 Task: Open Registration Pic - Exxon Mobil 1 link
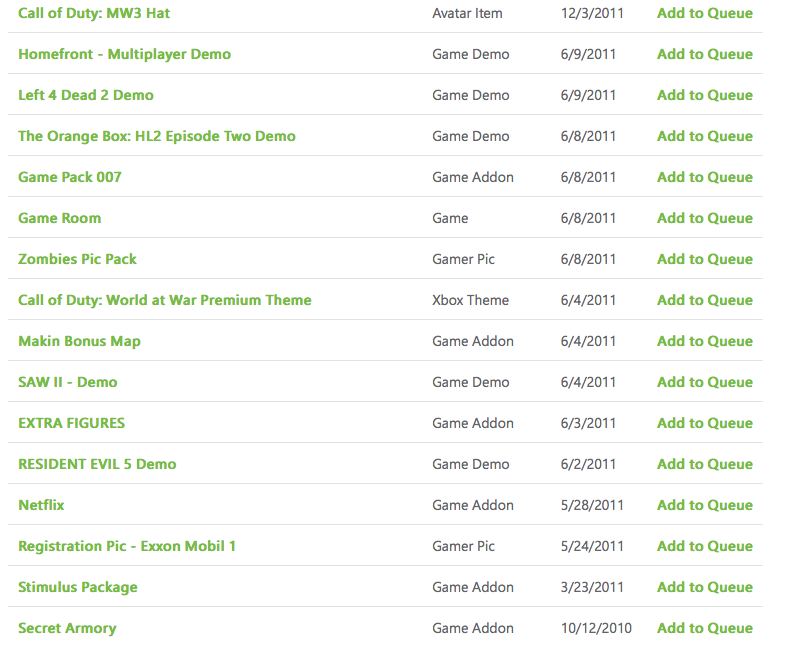coord(127,546)
